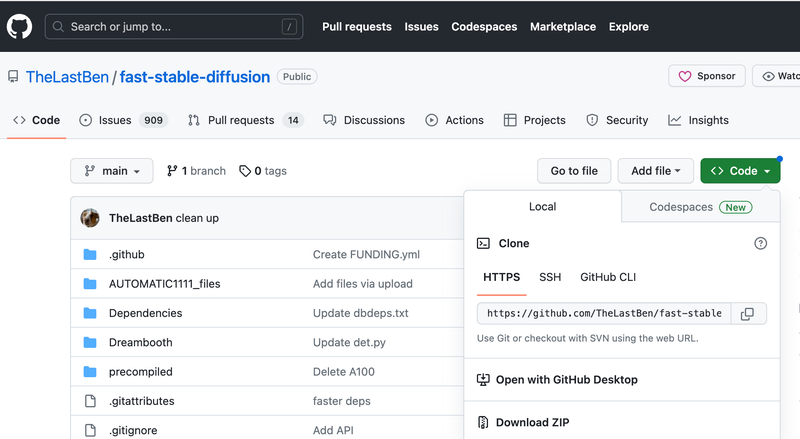Click the AUTOMATIC1111_files folder icon
This screenshot has width=800, height=439.
pos(90,284)
